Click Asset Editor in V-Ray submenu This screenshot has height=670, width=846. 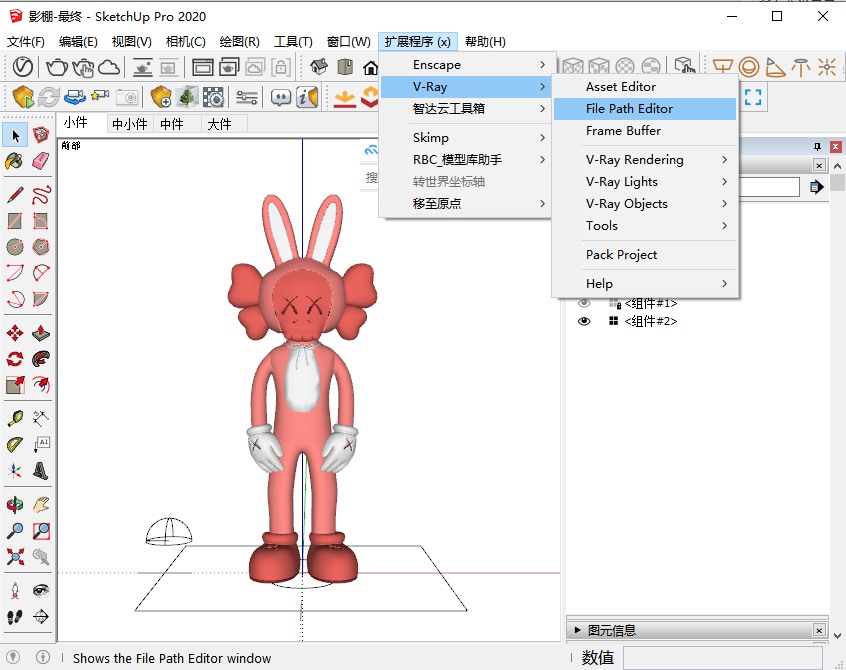coord(645,87)
